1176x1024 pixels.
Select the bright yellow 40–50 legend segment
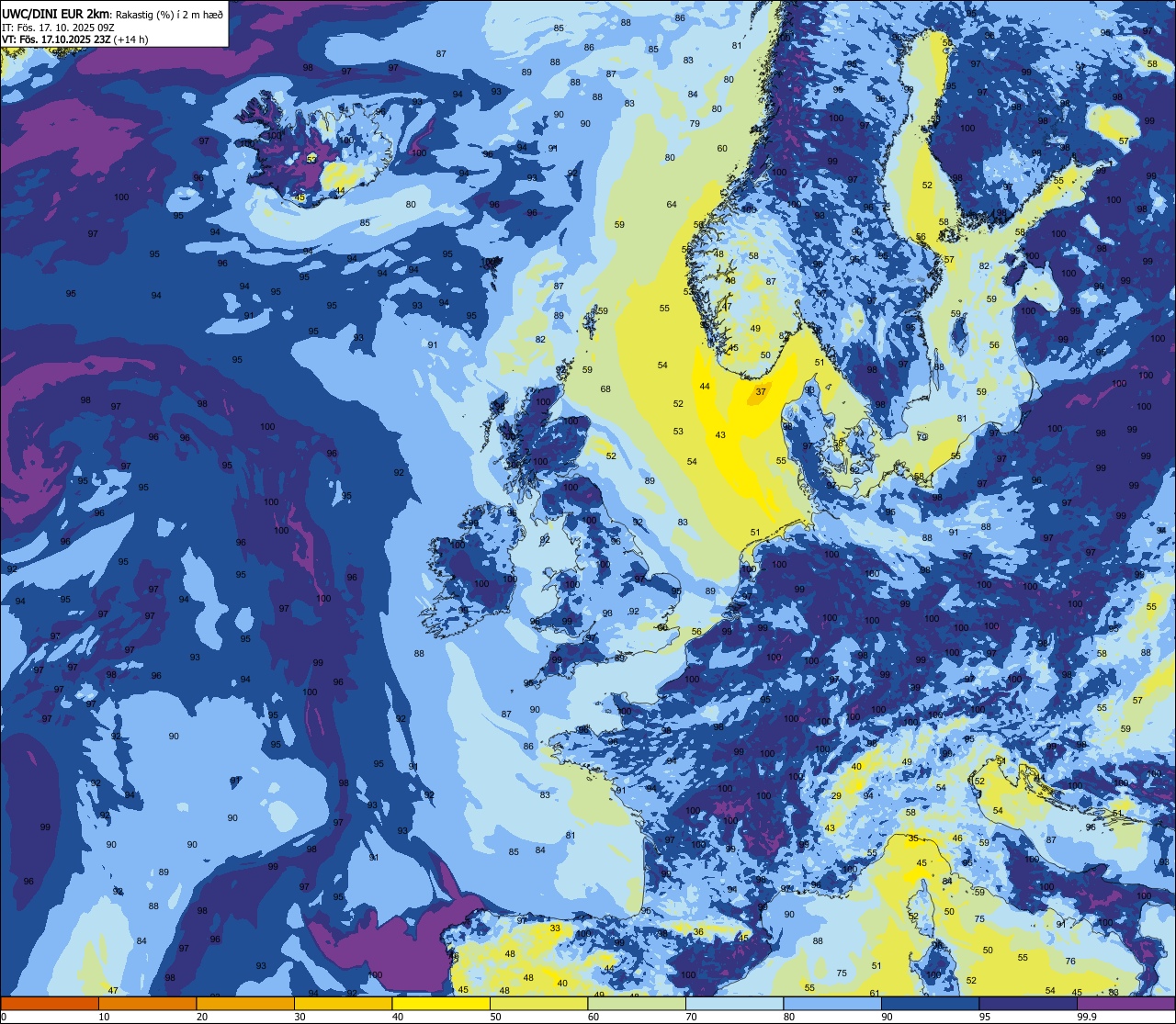[441, 1003]
